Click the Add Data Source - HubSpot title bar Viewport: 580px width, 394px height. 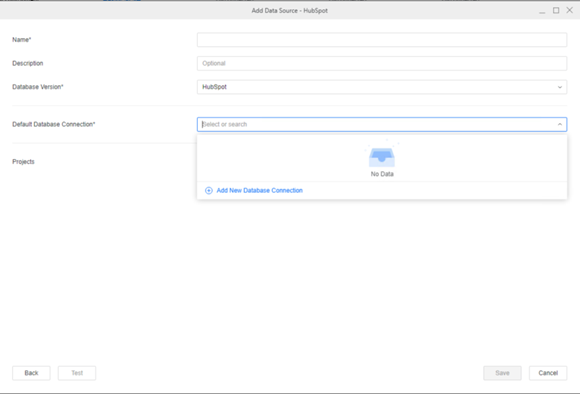(x=290, y=10)
